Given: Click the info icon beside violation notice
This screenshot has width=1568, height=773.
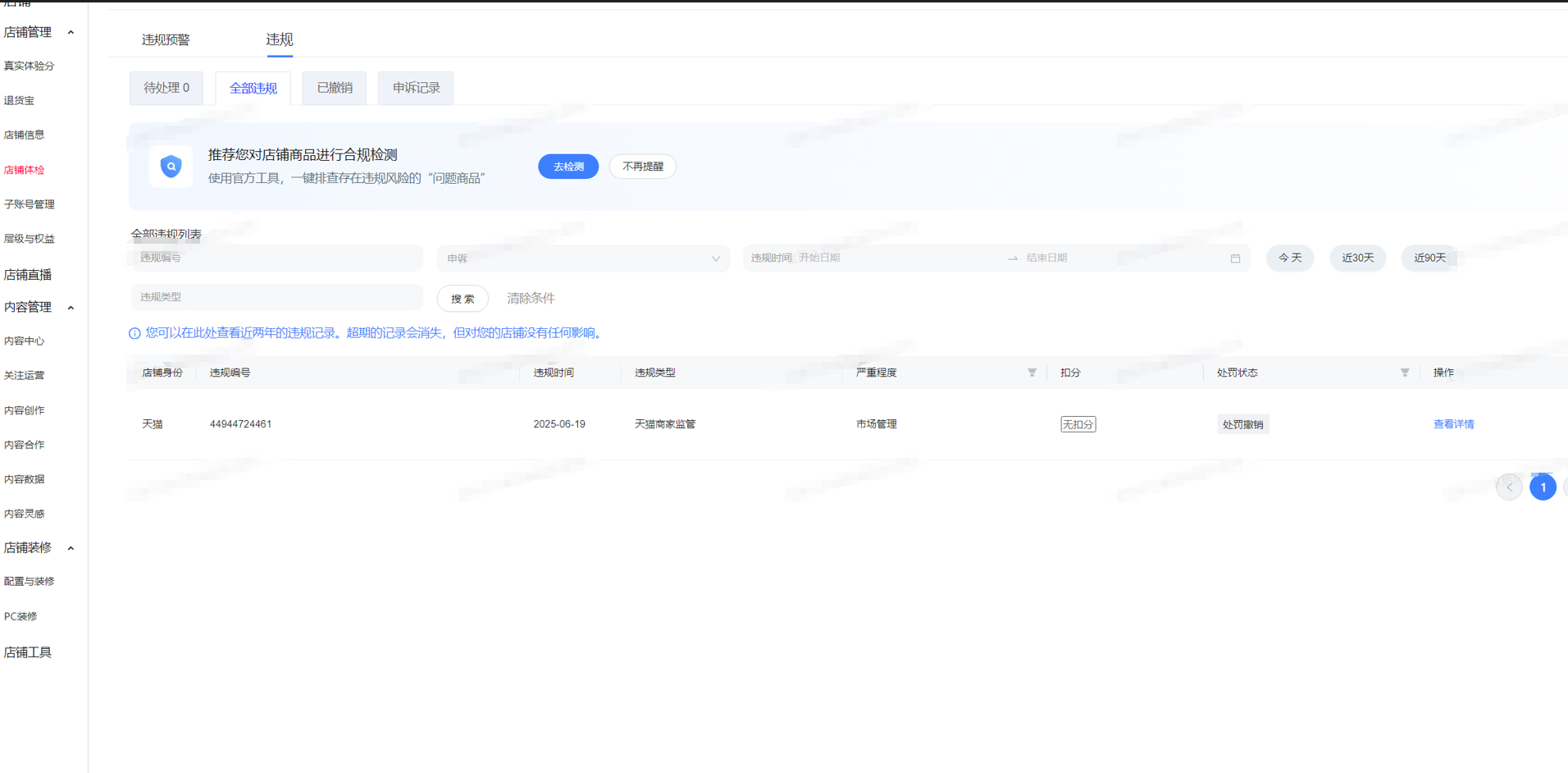Looking at the screenshot, I should pyautogui.click(x=134, y=333).
